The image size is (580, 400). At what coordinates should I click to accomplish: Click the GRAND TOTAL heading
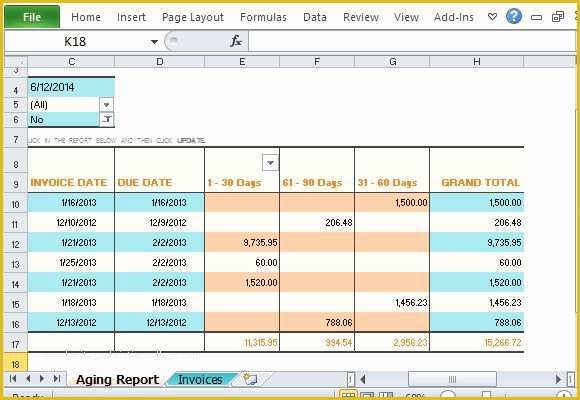click(480, 183)
